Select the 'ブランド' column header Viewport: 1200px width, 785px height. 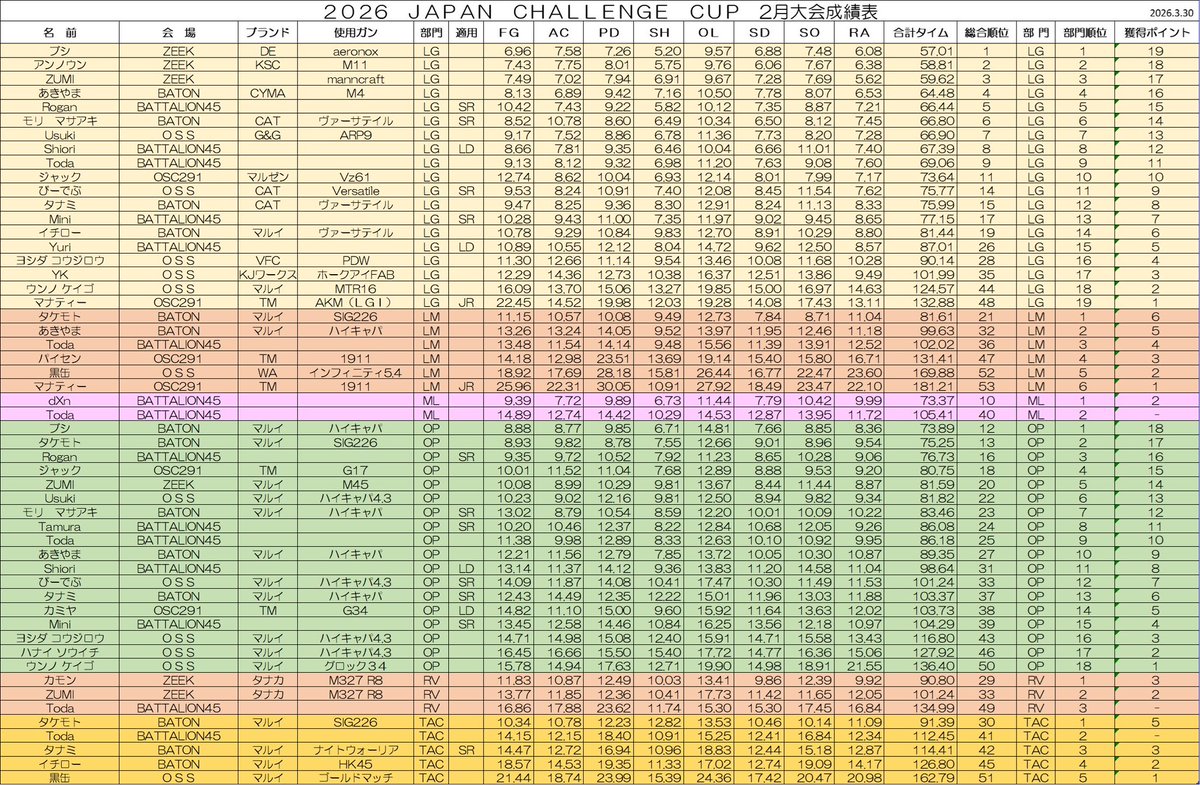(267, 32)
